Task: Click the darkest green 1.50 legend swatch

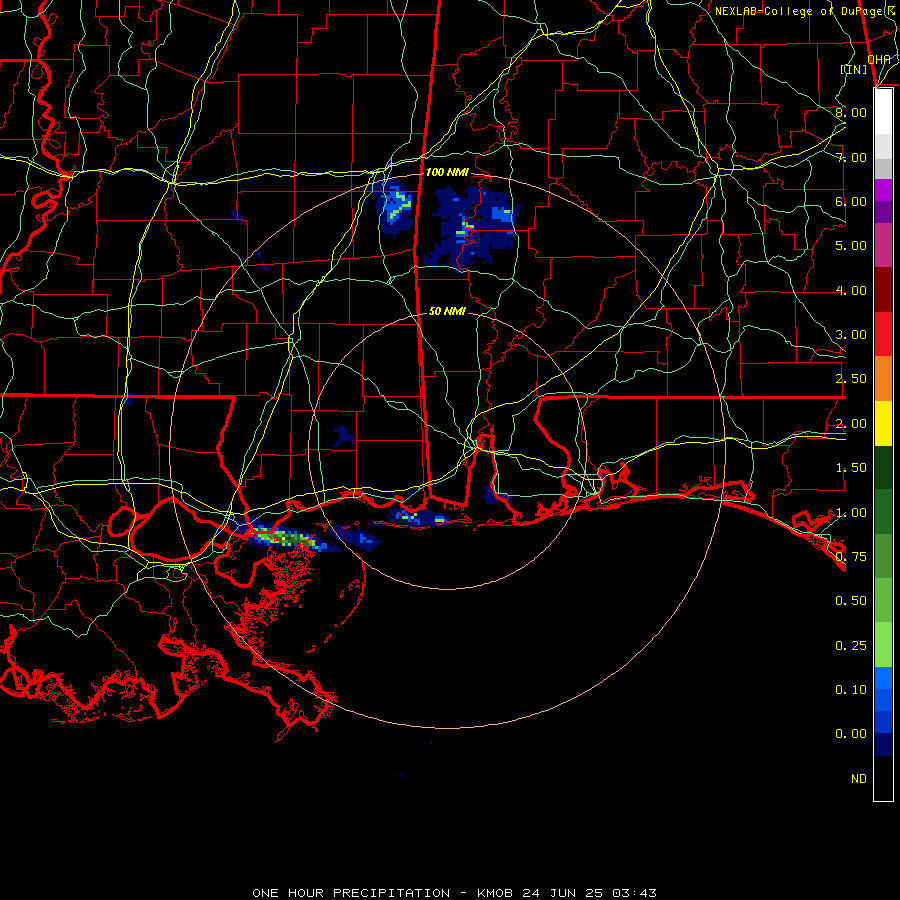Action: pos(883,467)
